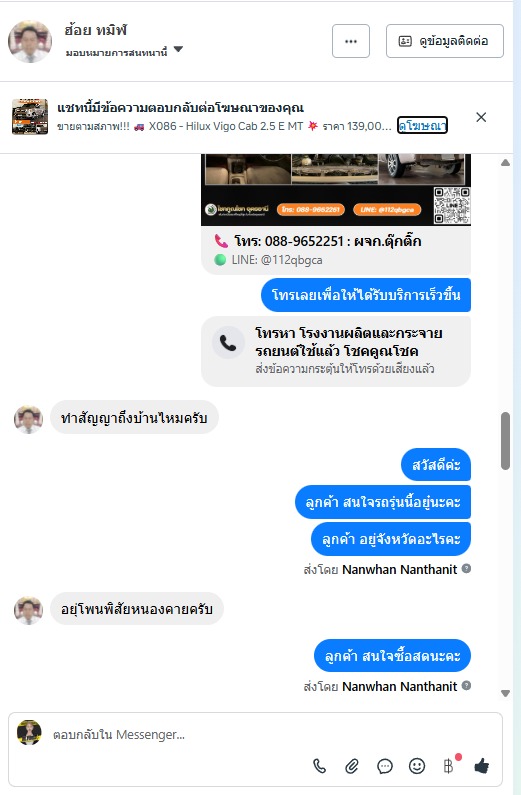
Task: Open ดูข้อมูลติดต่อ contact info button
Action: (444, 41)
